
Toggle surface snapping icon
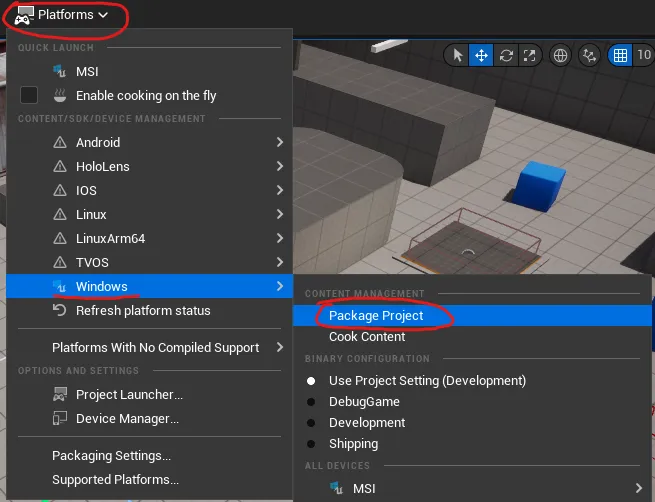pyautogui.click(x=589, y=55)
